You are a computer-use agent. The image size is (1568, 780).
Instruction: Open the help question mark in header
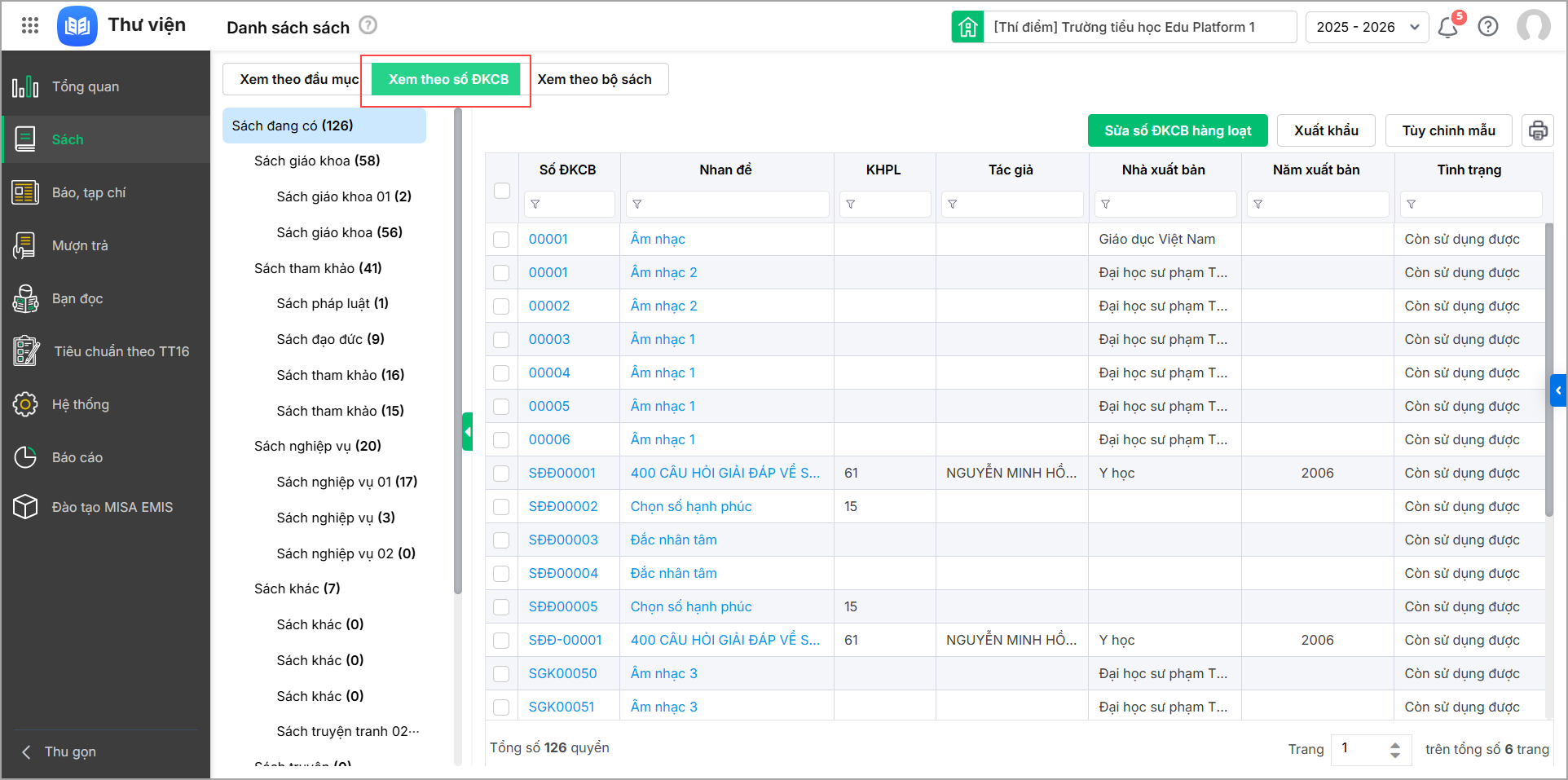pos(1488,27)
